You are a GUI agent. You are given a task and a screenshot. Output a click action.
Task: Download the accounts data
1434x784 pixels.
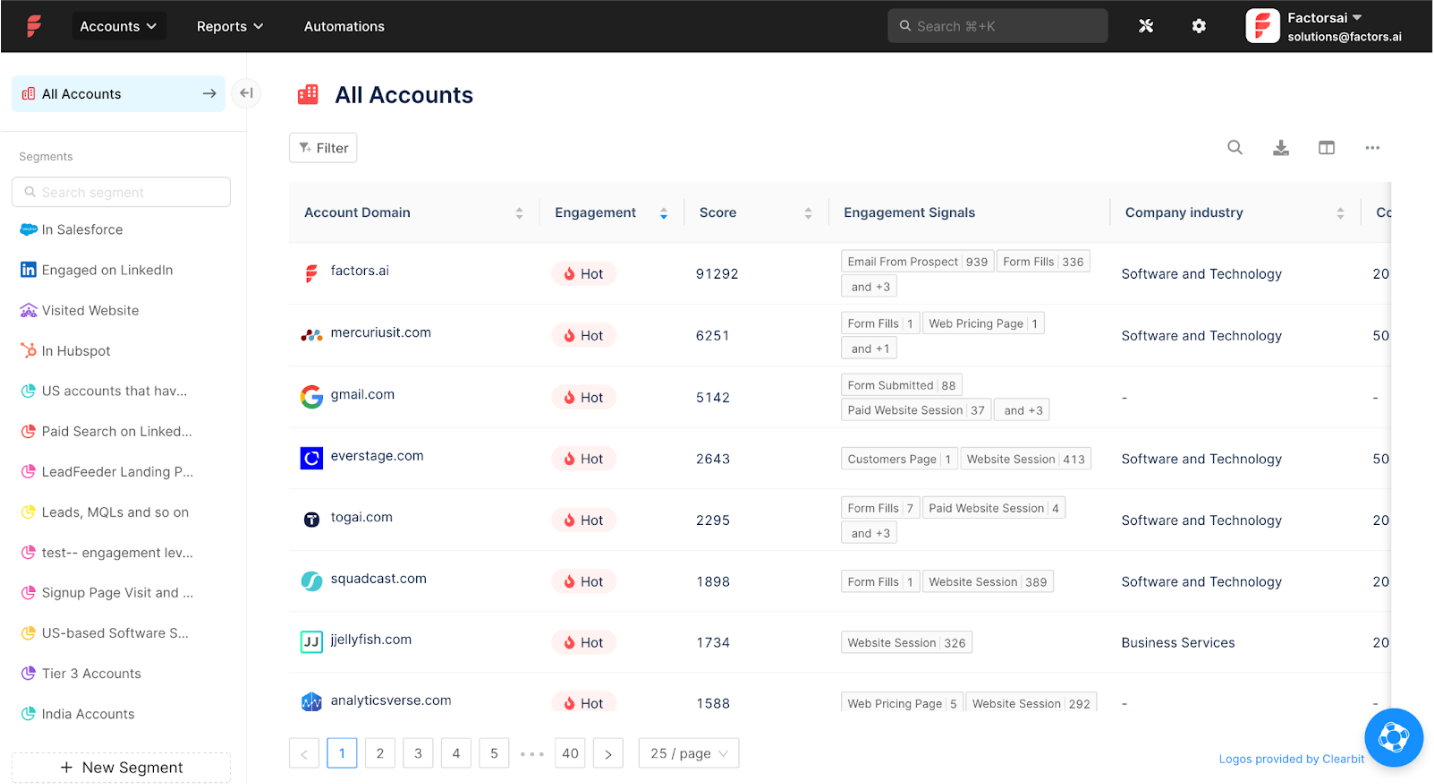point(1281,147)
